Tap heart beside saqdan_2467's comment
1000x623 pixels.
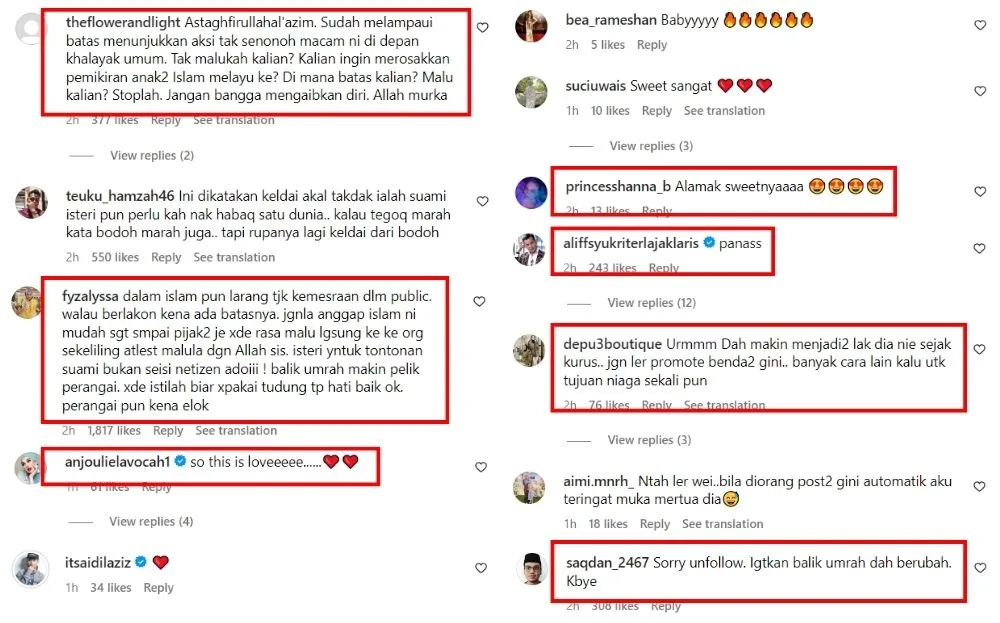click(980, 568)
